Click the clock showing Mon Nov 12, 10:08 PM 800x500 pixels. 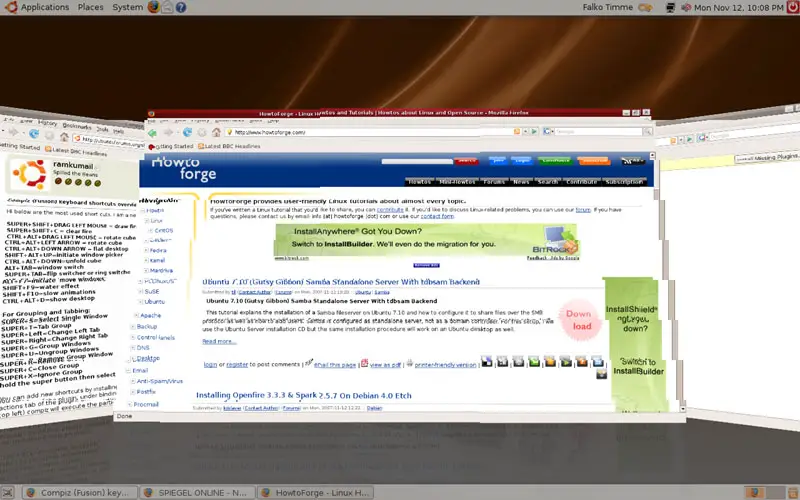point(738,7)
